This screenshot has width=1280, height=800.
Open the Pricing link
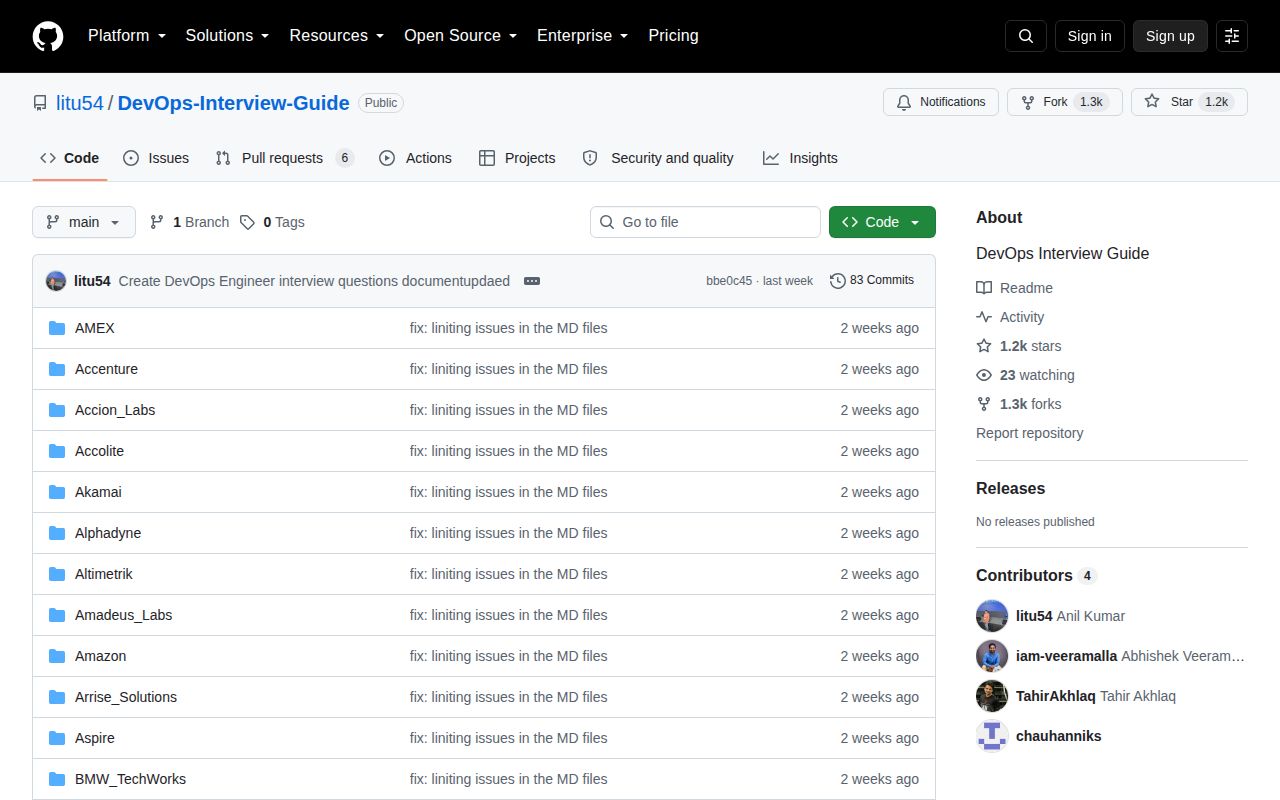[673, 36]
